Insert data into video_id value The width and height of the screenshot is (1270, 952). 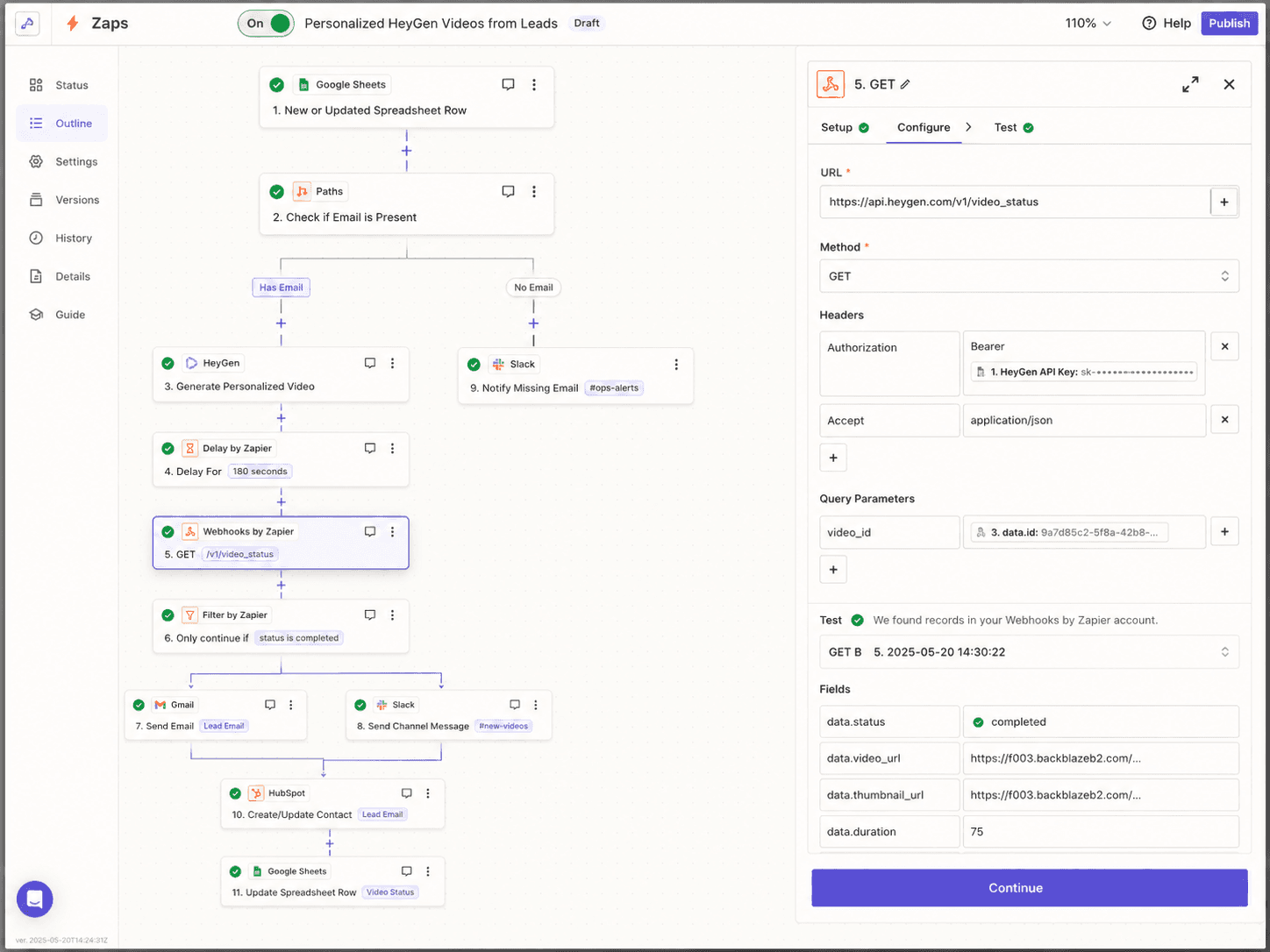click(1224, 531)
